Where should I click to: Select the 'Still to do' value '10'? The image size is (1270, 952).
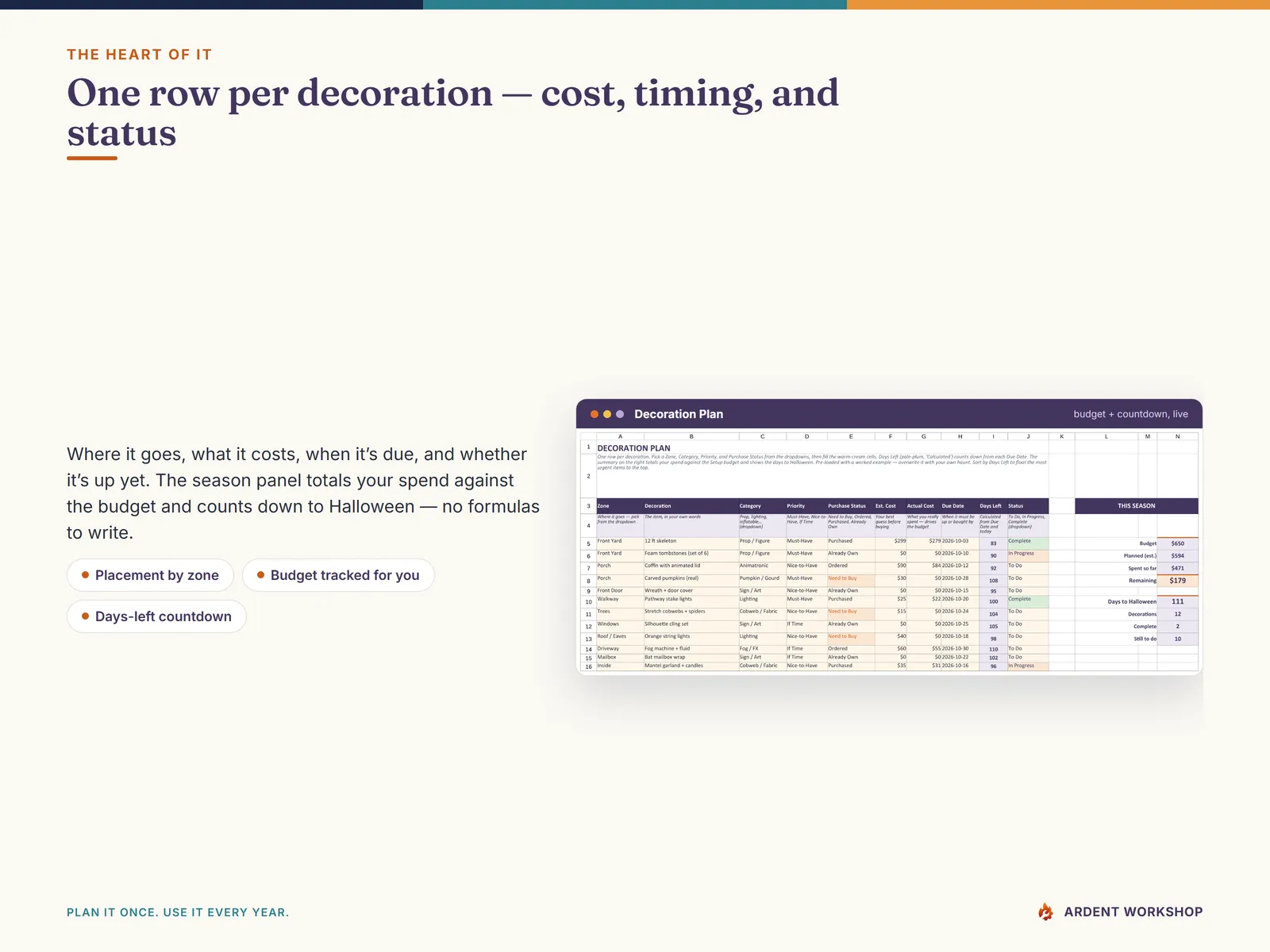[1177, 639]
